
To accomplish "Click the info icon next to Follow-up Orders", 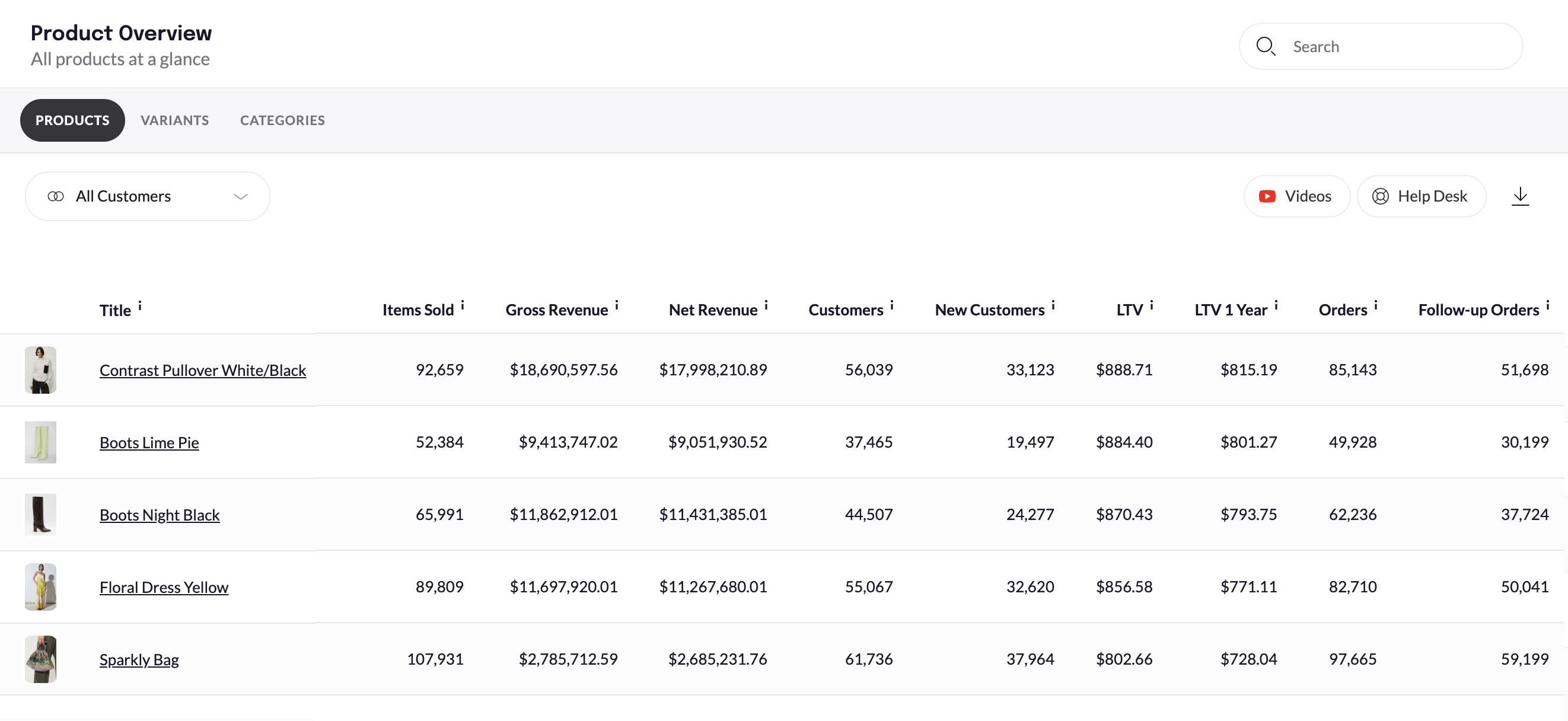I will point(1548,305).
